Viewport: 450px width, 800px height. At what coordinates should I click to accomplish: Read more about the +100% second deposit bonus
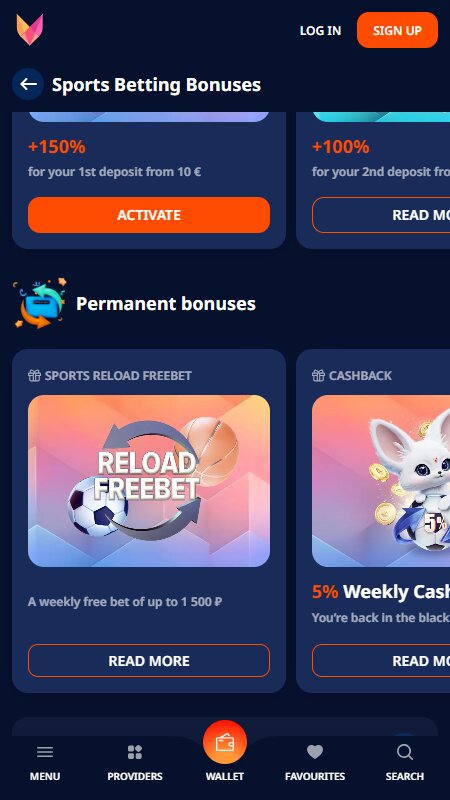click(381, 215)
